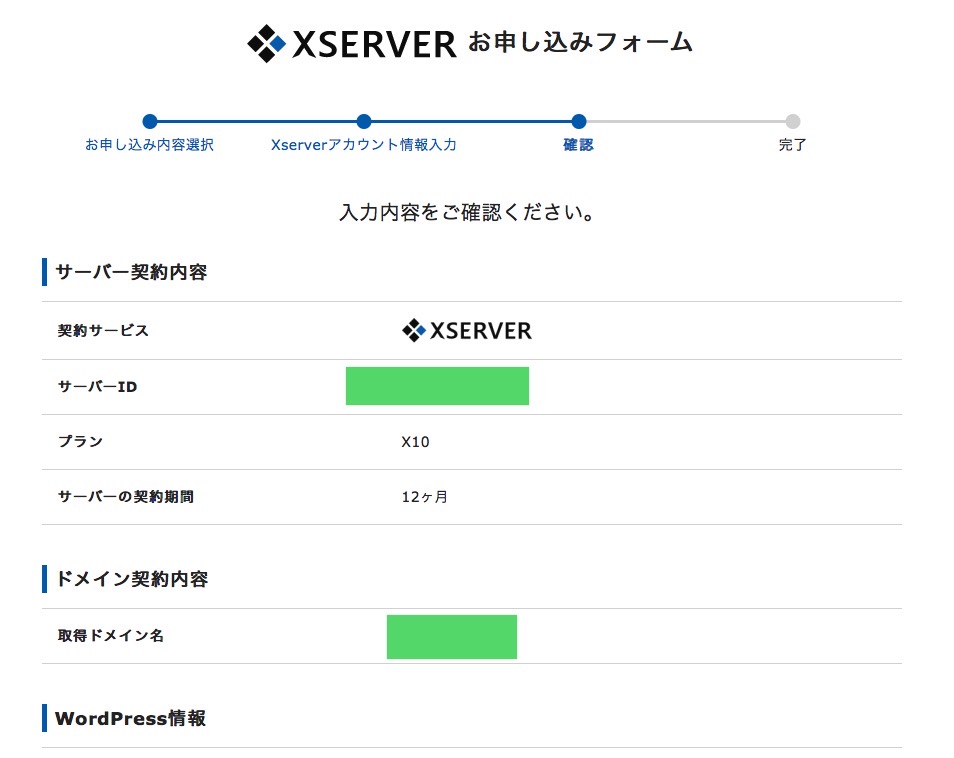Click the 確認 progress step circle
The width and height of the screenshot is (954, 758).
pyautogui.click(x=578, y=122)
